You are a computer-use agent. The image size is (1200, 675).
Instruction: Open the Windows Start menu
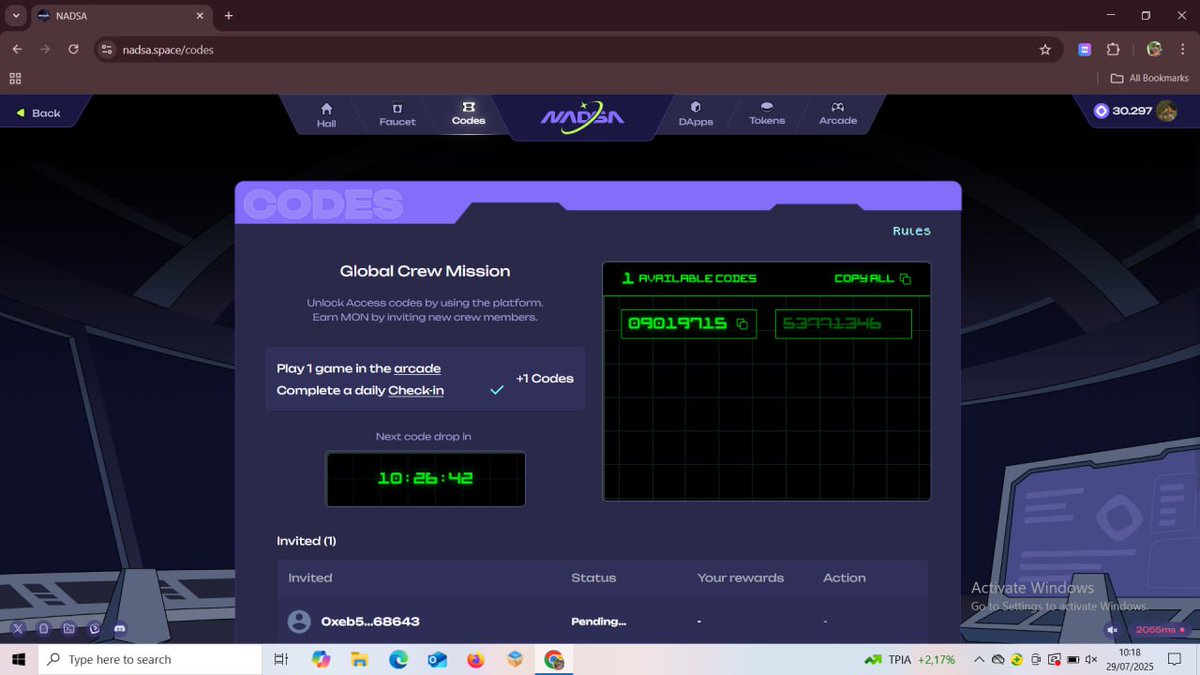tap(18, 659)
